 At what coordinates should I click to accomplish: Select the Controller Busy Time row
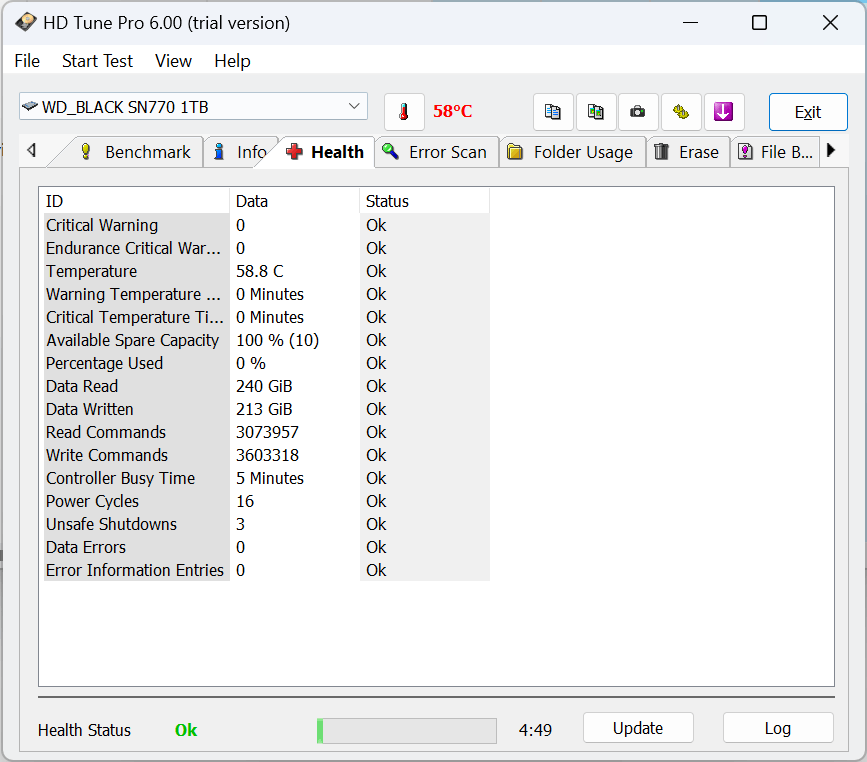(267, 478)
